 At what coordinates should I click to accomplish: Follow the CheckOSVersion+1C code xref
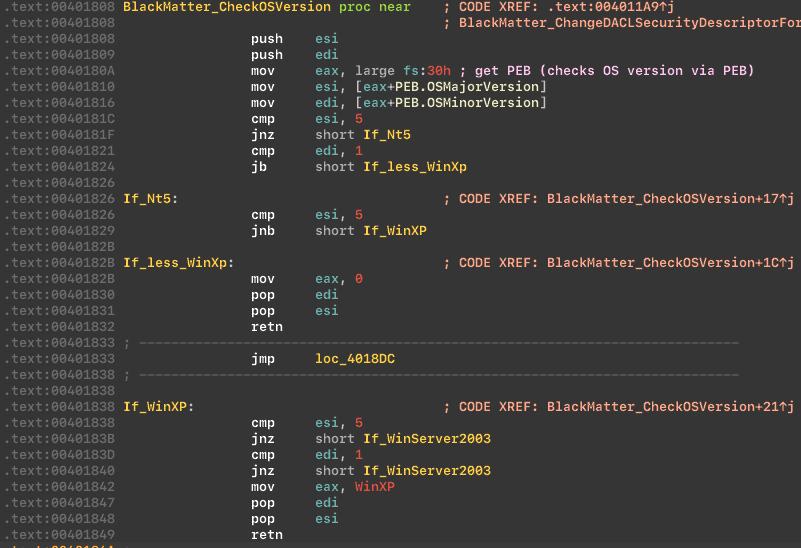(666, 263)
